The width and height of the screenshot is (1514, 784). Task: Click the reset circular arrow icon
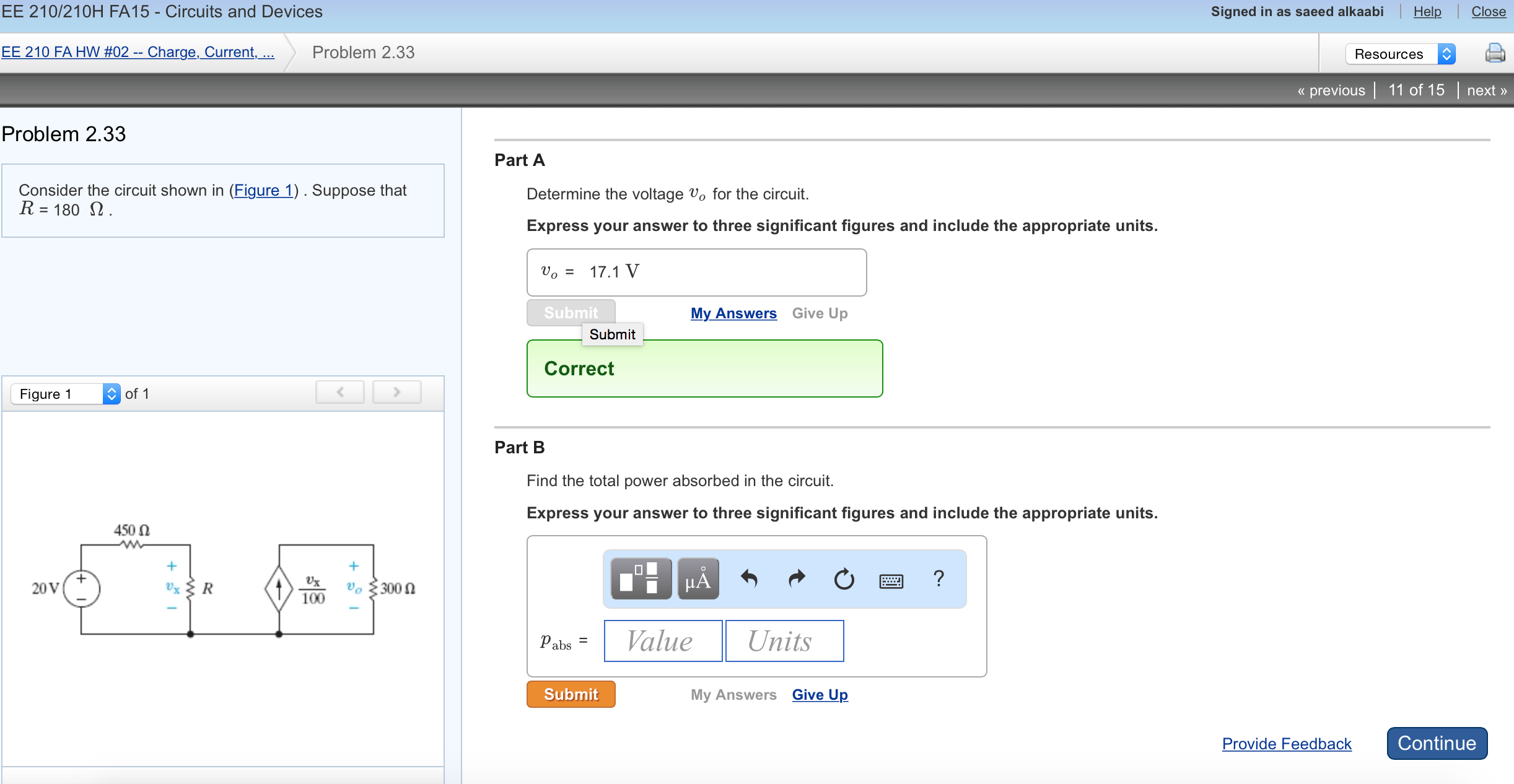844,578
